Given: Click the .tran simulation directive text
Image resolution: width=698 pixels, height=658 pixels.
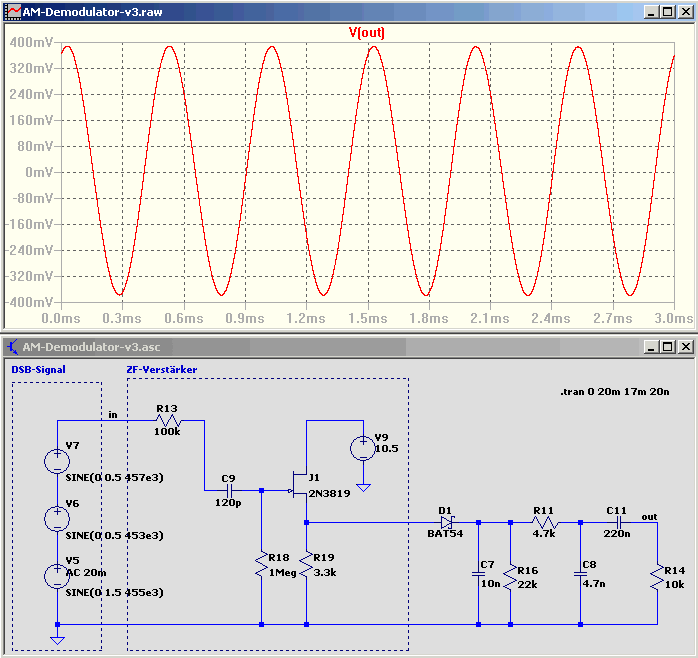Looking at the screenshot, I should 615,392.
